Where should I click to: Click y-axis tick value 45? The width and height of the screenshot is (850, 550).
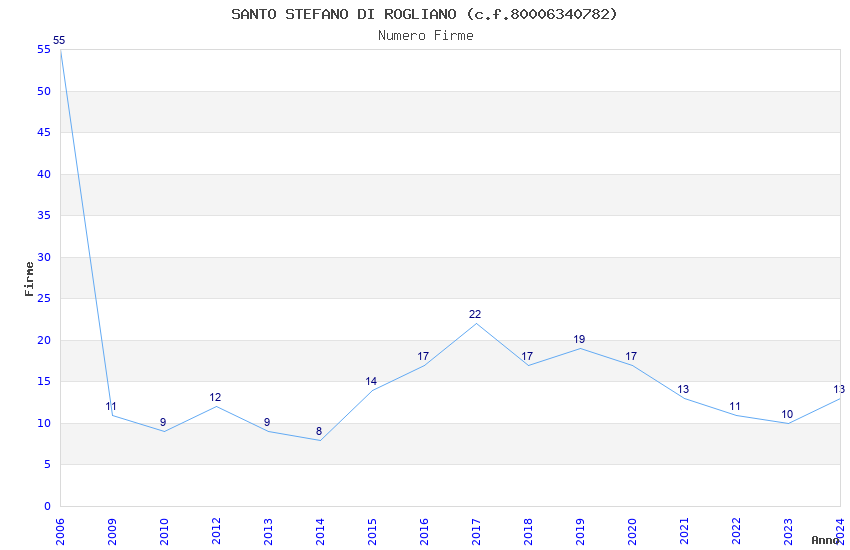tap(44, 133)
